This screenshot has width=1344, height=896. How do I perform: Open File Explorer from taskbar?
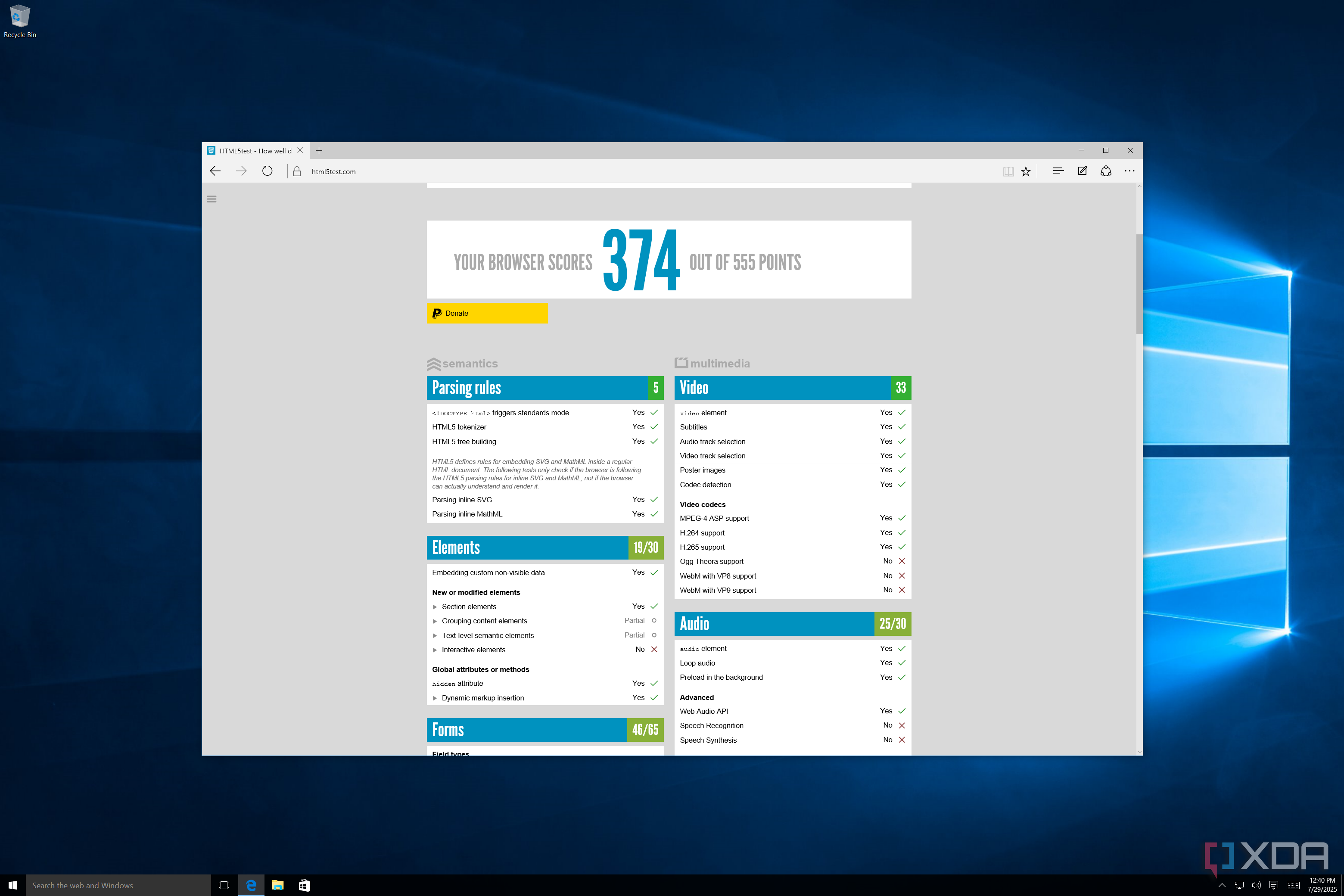click(278, 885)
